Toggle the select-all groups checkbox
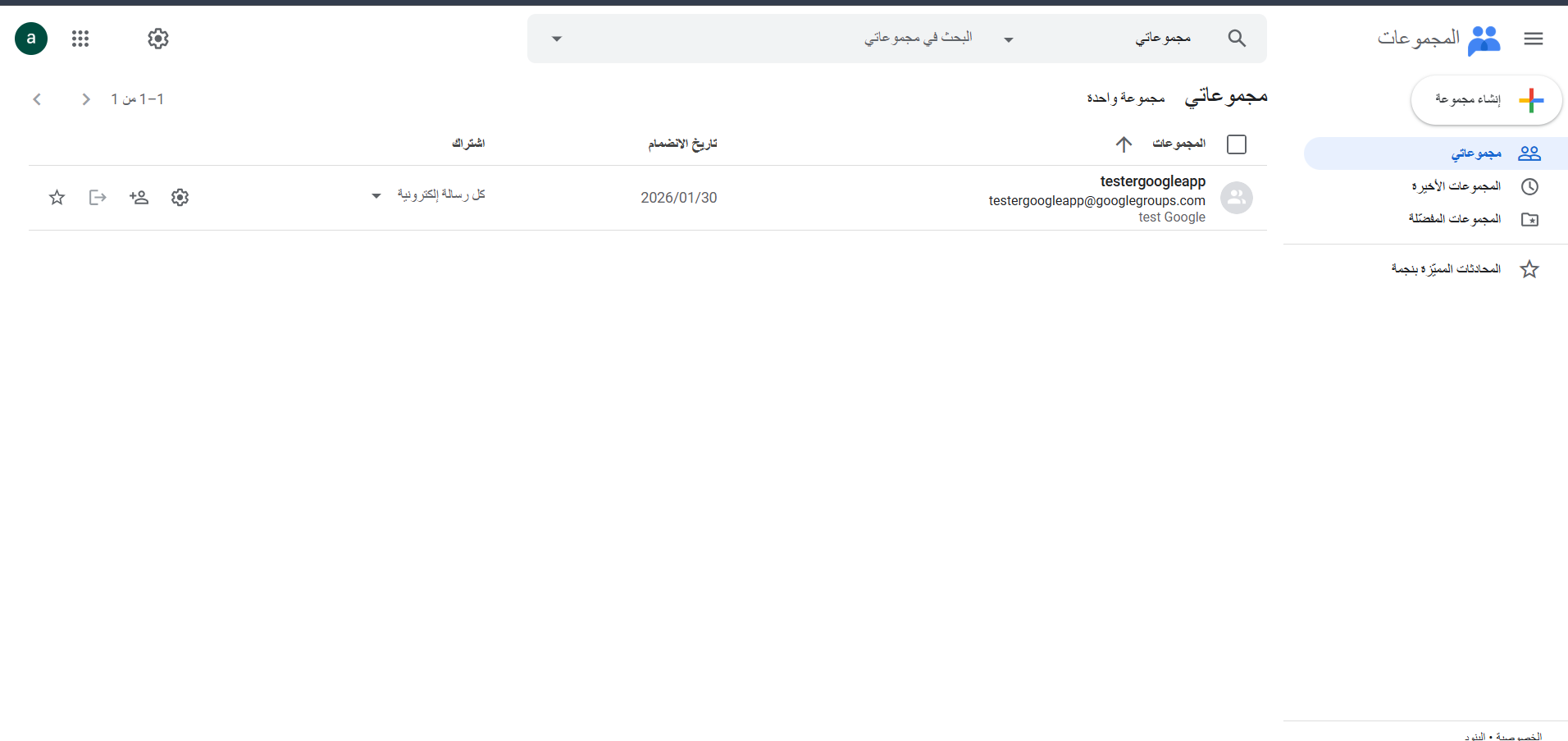Image resolution: width=1568 pixels, height=741 pixels. (x=1236, y=144)
